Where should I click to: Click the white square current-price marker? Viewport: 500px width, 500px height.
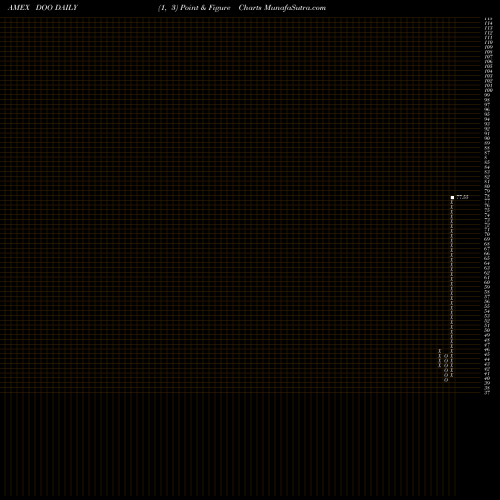pyautogui.click(x=452, y=197)
